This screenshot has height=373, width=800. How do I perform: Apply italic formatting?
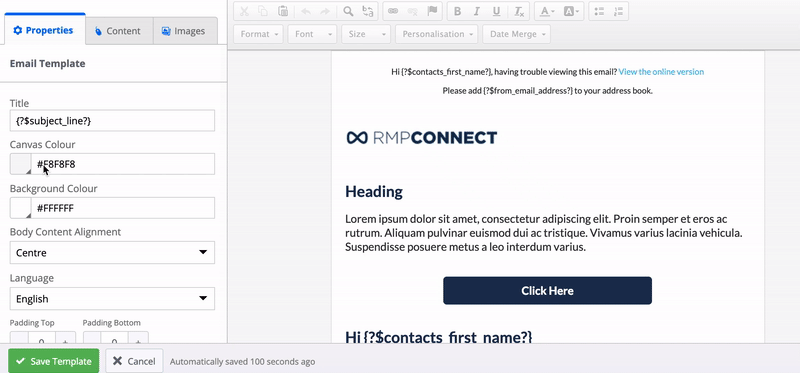(477, 11)
